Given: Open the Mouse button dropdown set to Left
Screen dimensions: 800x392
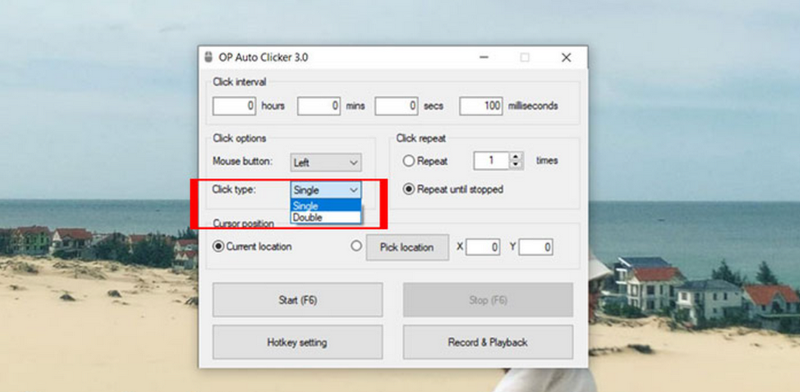Looking at the screenshot, I should (x=326, y=163).
